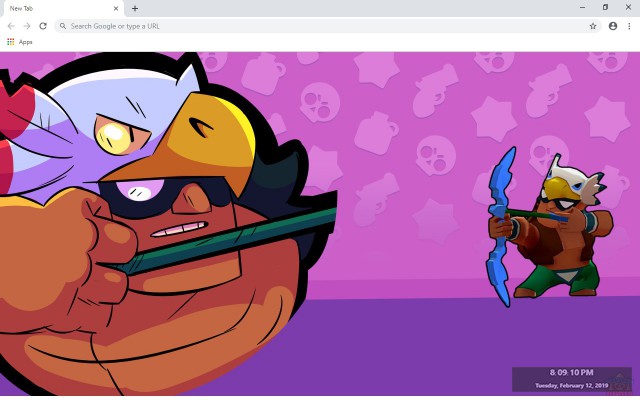Reload the page with refresh icon
The image size is (640, 400).
click(43, 26)
